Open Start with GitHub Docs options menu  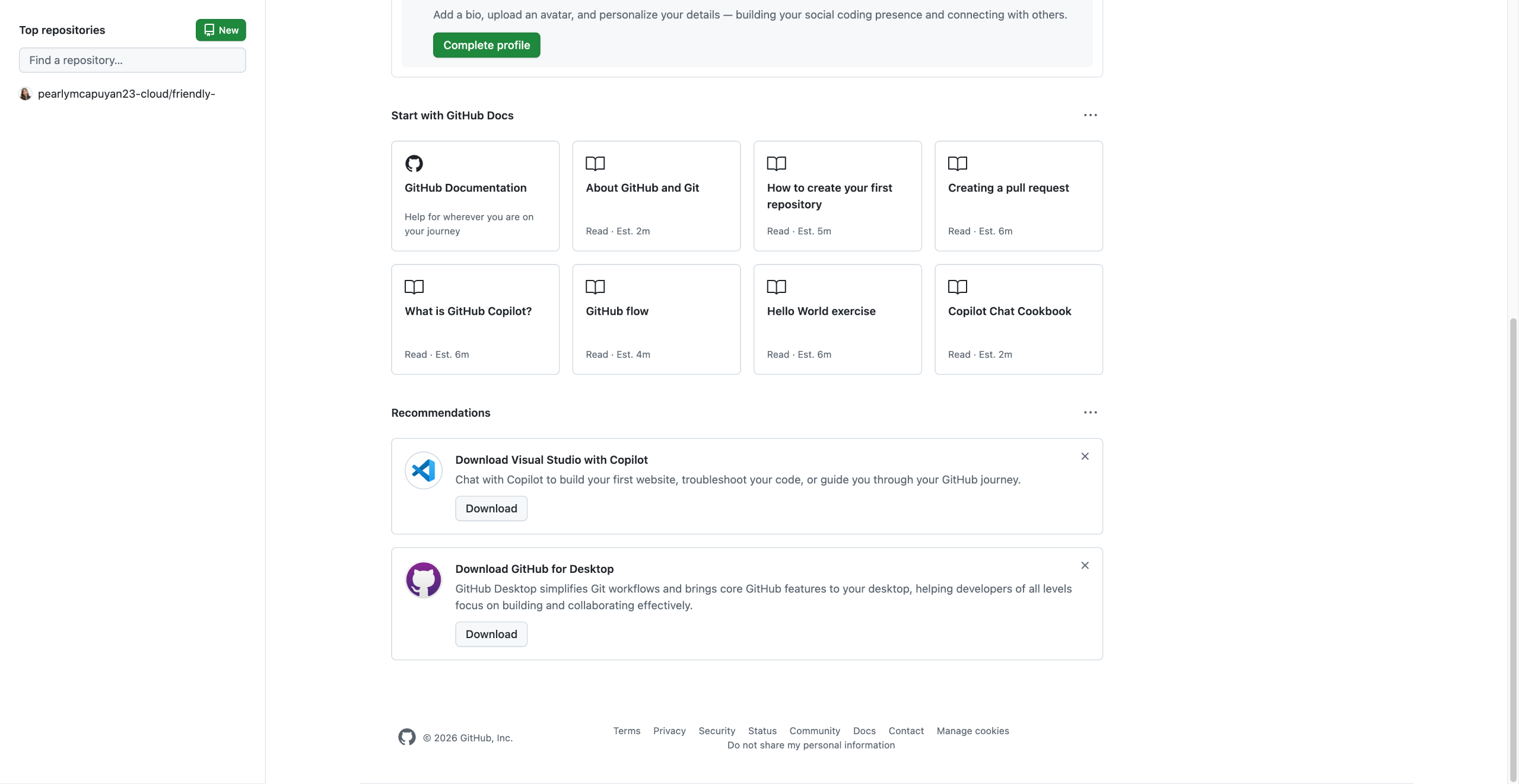1090,115
